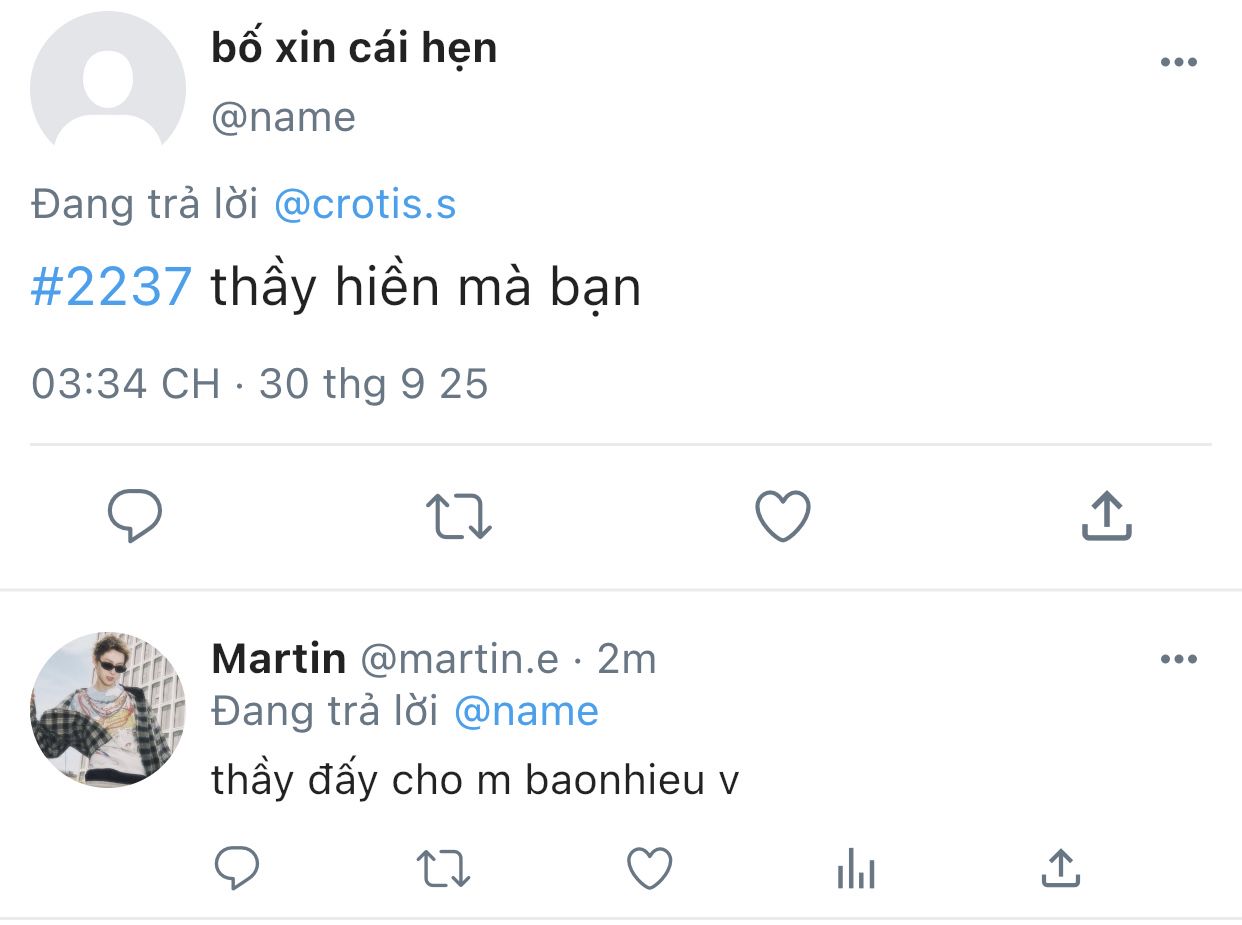
Task: Like the main tweet
Action: point(782,516)
